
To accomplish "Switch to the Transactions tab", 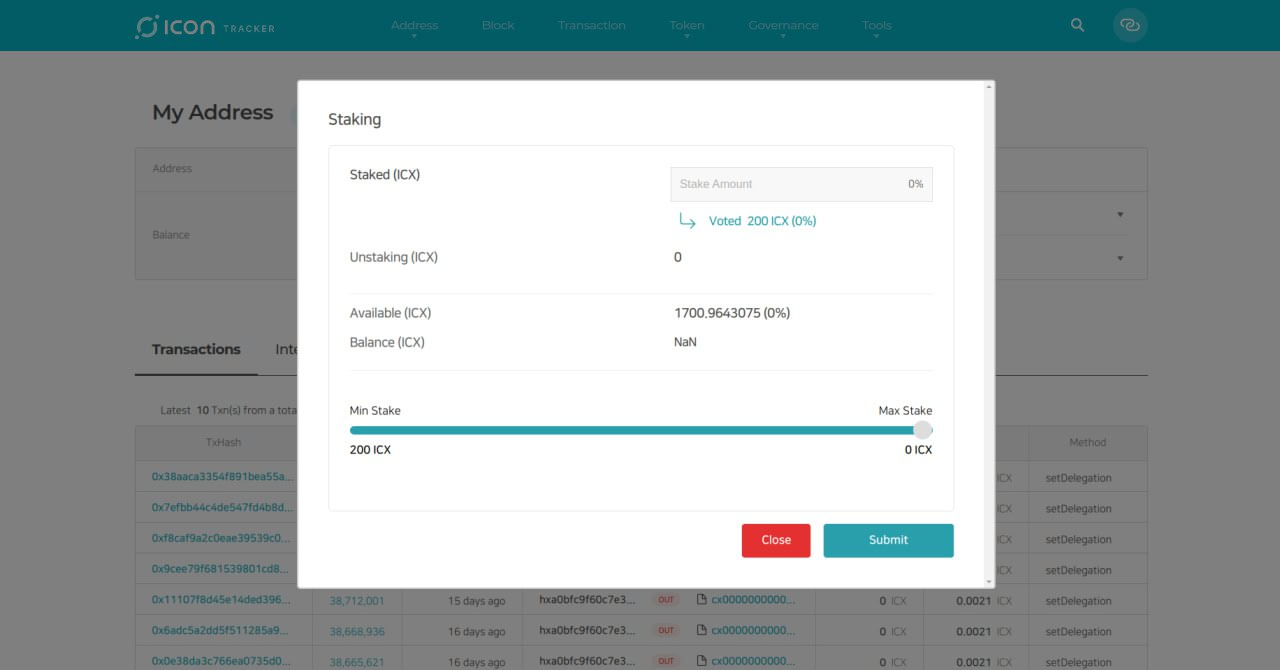I will [x=196, y=349].
